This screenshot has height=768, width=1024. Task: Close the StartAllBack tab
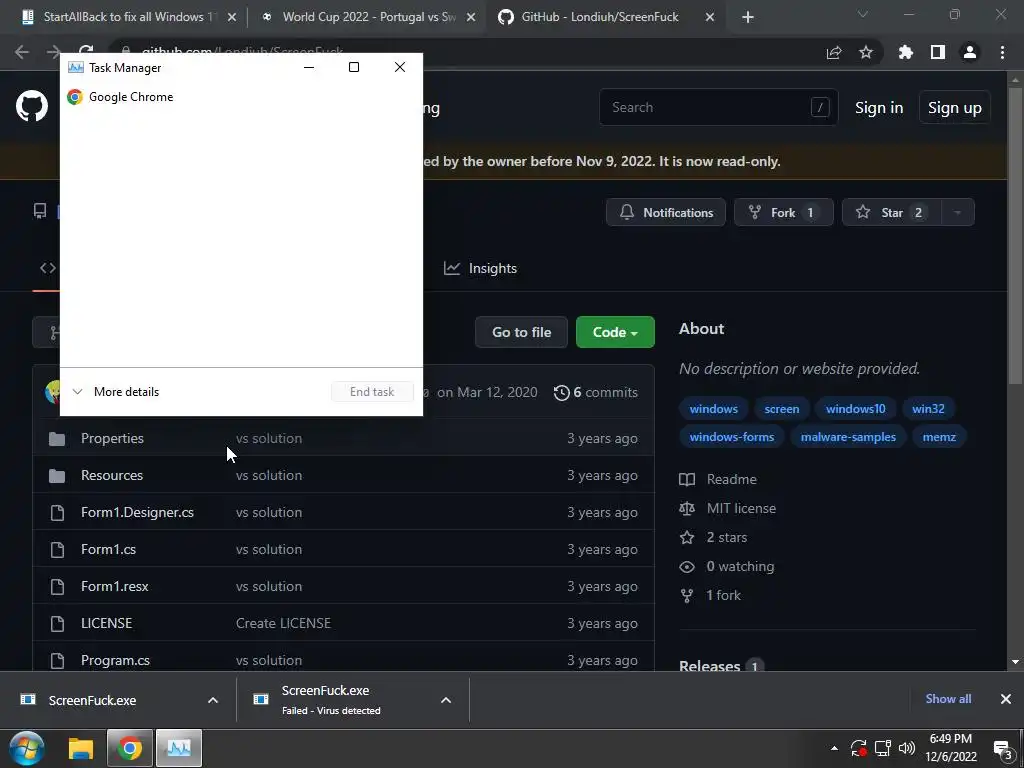tap(232, 18)
